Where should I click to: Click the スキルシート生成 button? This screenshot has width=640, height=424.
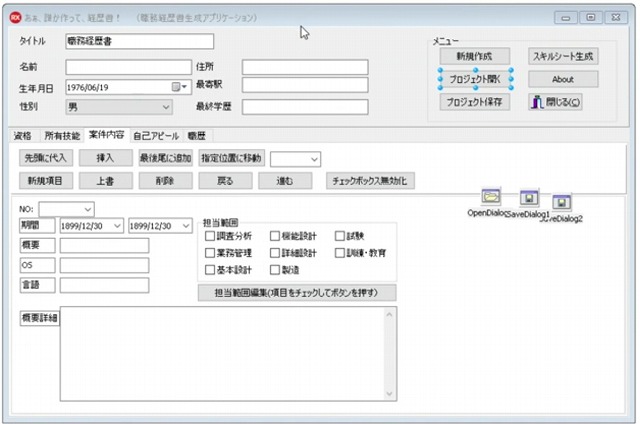point(563,56)
